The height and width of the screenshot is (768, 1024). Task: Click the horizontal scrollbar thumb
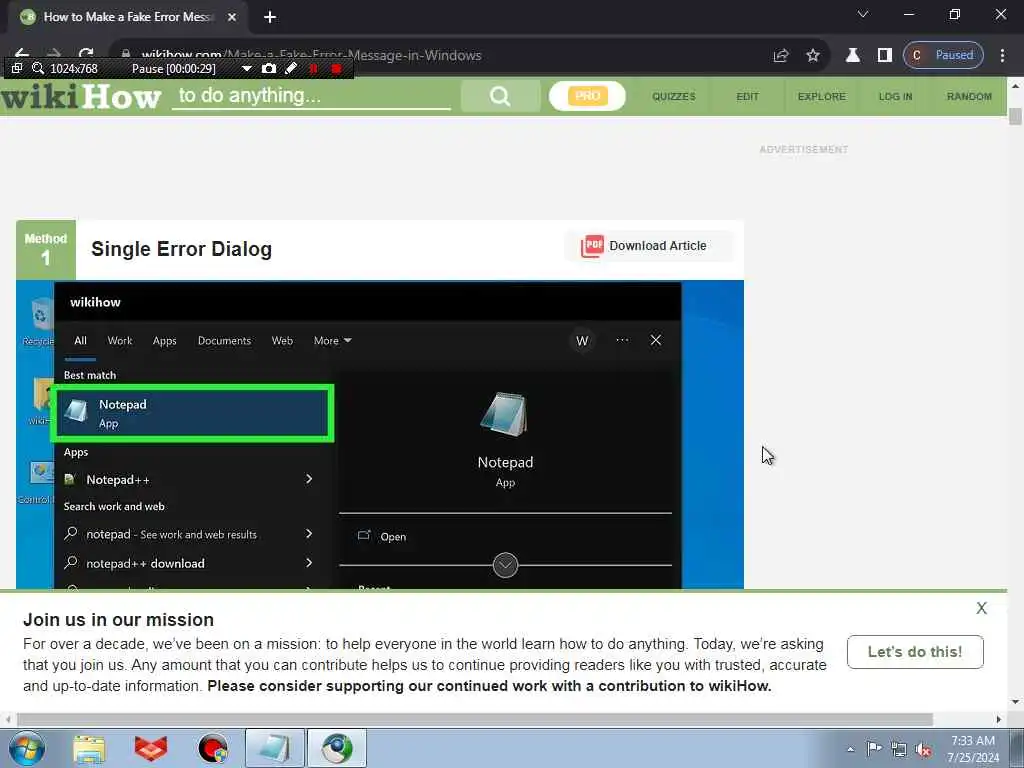coord(475,719)
